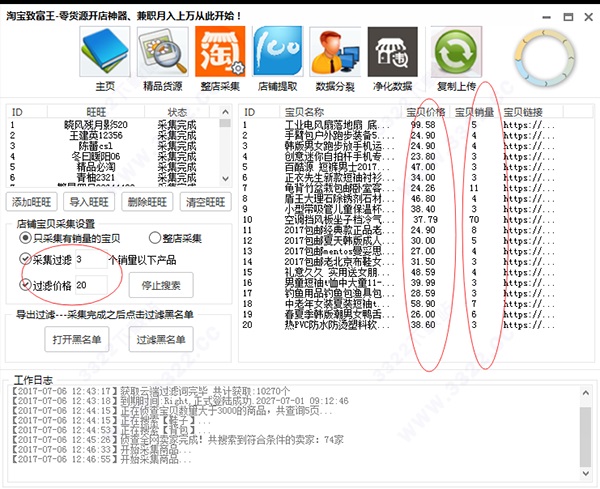
Task: Click the 过滤价格 value field
Action: [x=91, y=285]
